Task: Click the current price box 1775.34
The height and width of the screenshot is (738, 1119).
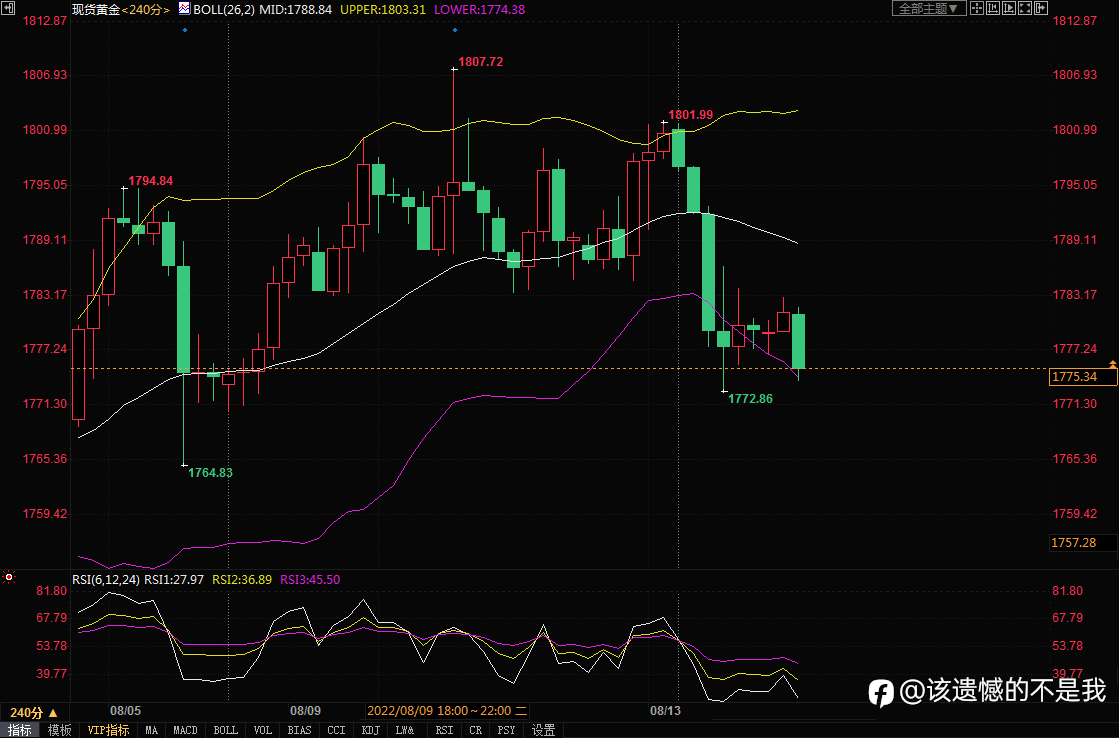Action: (1083, 377)
